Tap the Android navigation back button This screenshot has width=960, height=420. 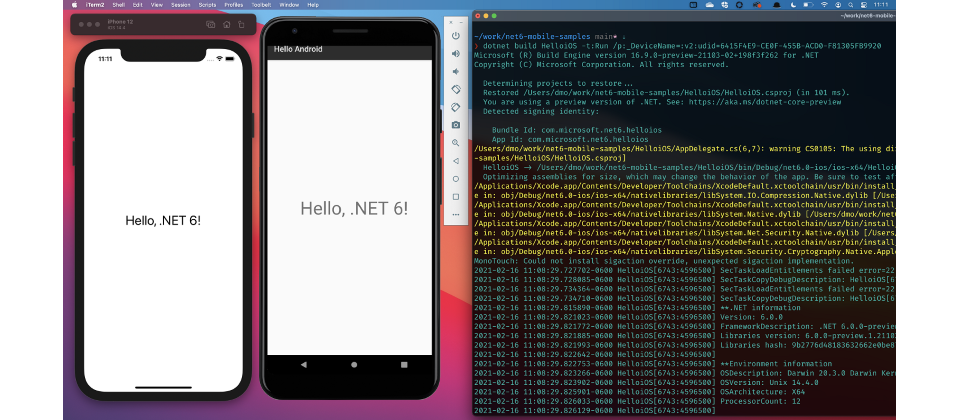click(304, 364)
